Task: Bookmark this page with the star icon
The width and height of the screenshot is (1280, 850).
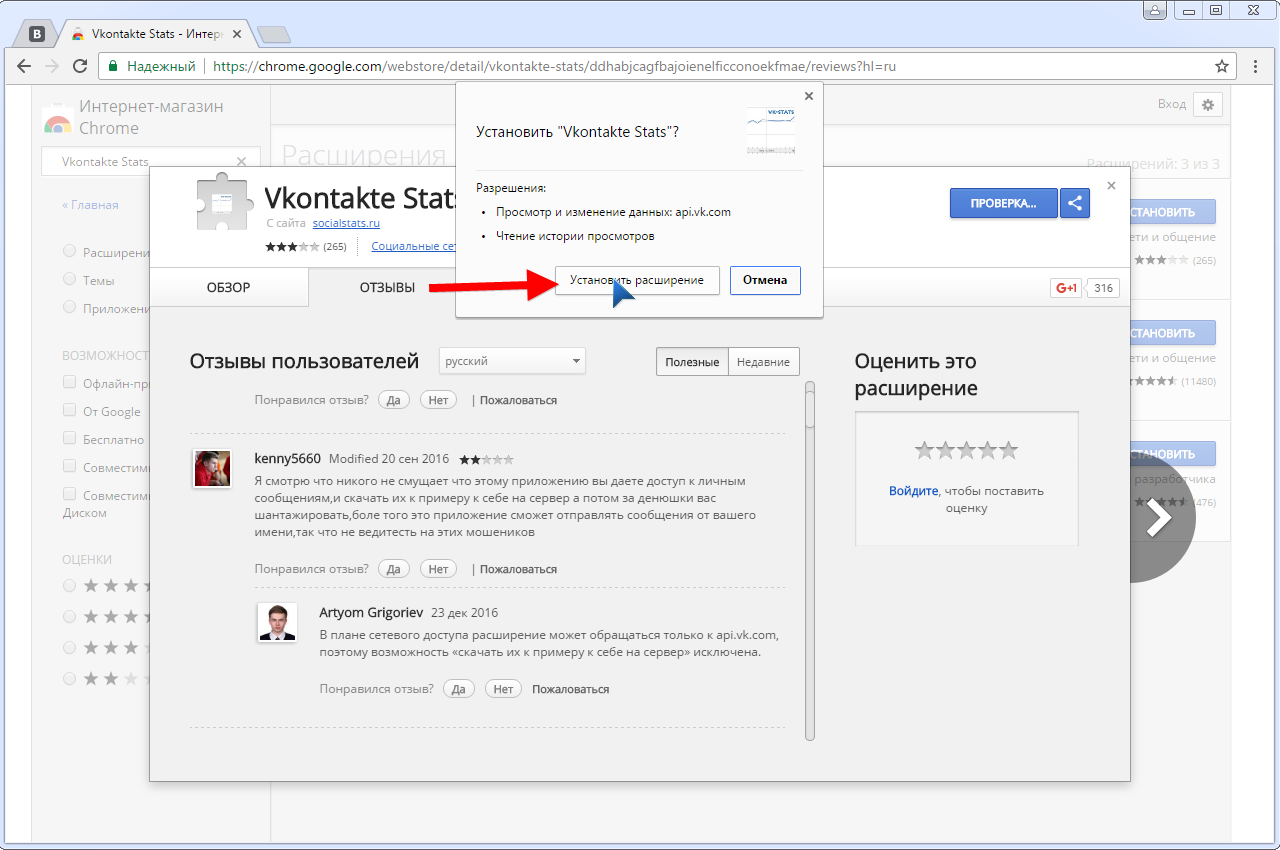Action: click(x=1222, y=66)
